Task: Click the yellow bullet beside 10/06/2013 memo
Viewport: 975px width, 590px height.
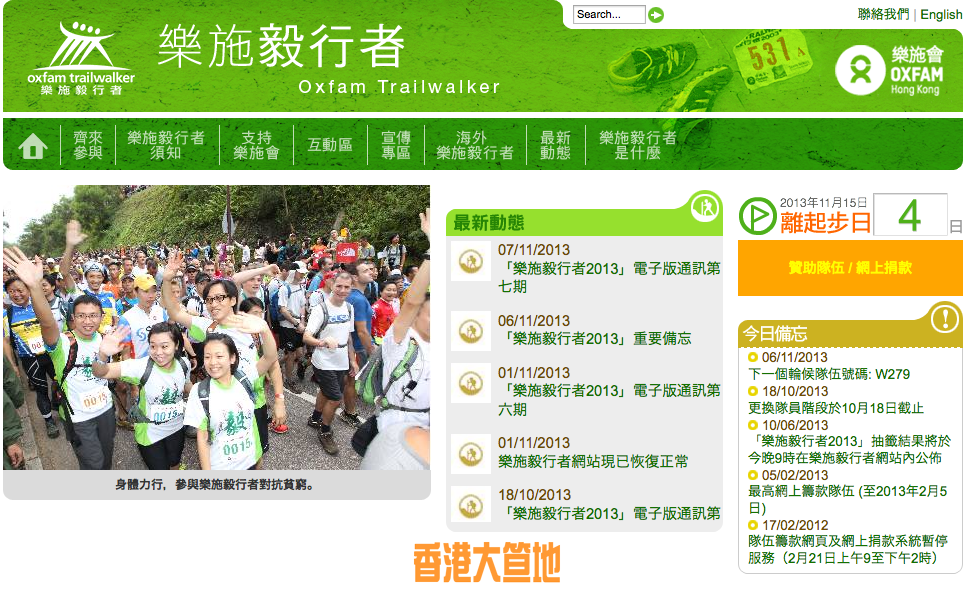Action: [x=753, y=425]
